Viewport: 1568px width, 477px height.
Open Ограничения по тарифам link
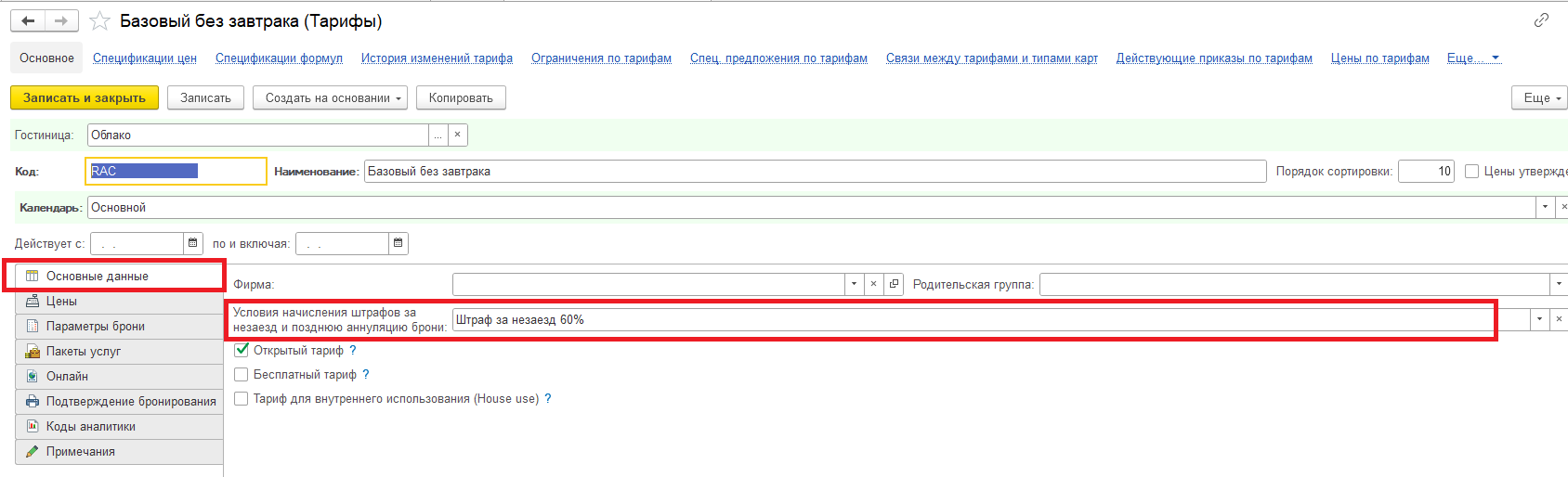click(601, 58)
